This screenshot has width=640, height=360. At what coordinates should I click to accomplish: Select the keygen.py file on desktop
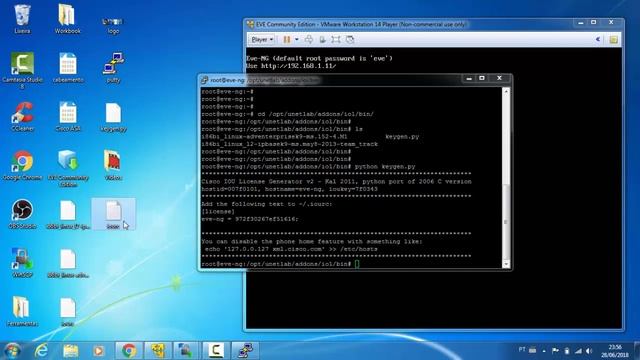click(113, 118)
